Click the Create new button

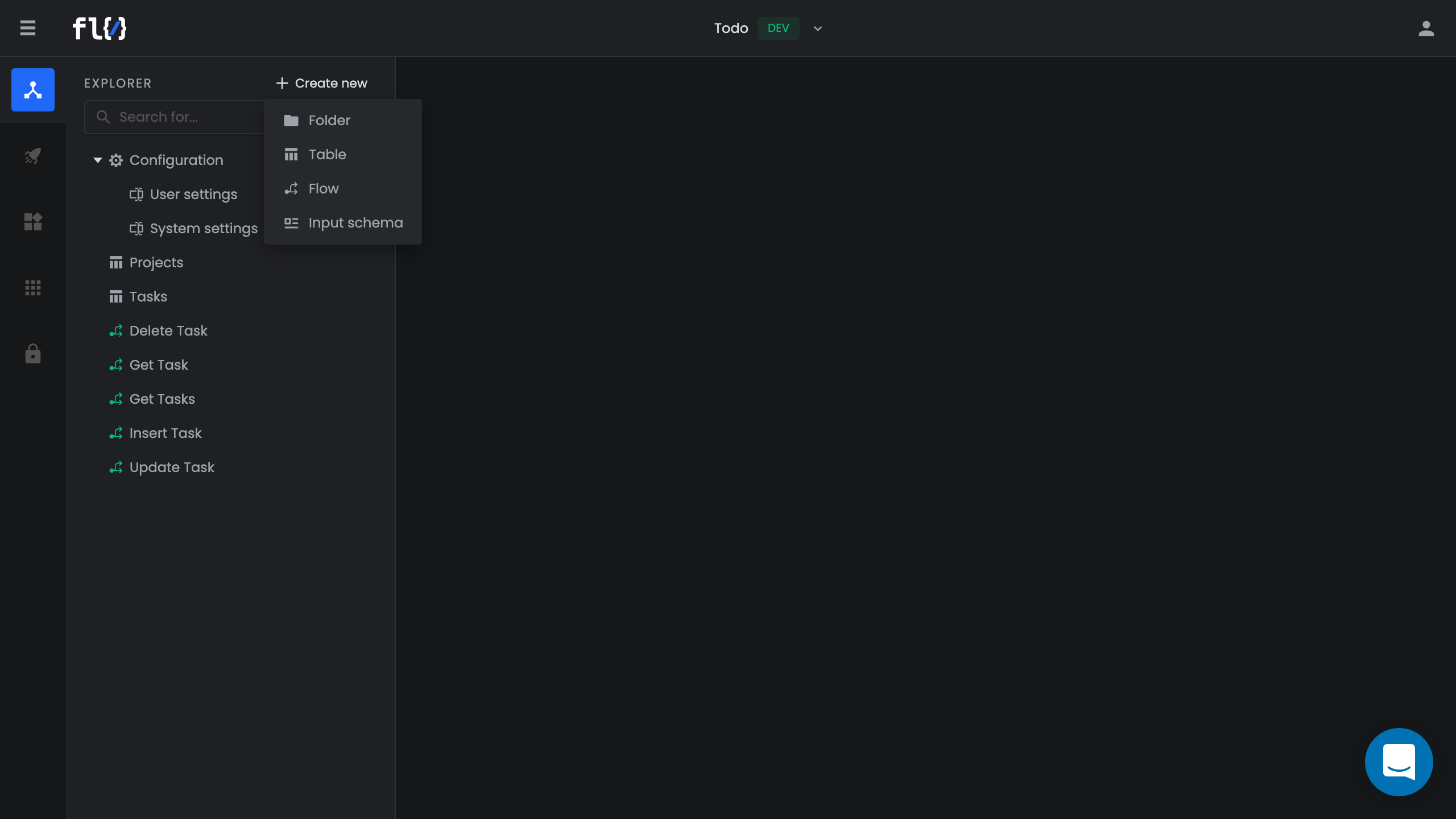click(322, 83)
